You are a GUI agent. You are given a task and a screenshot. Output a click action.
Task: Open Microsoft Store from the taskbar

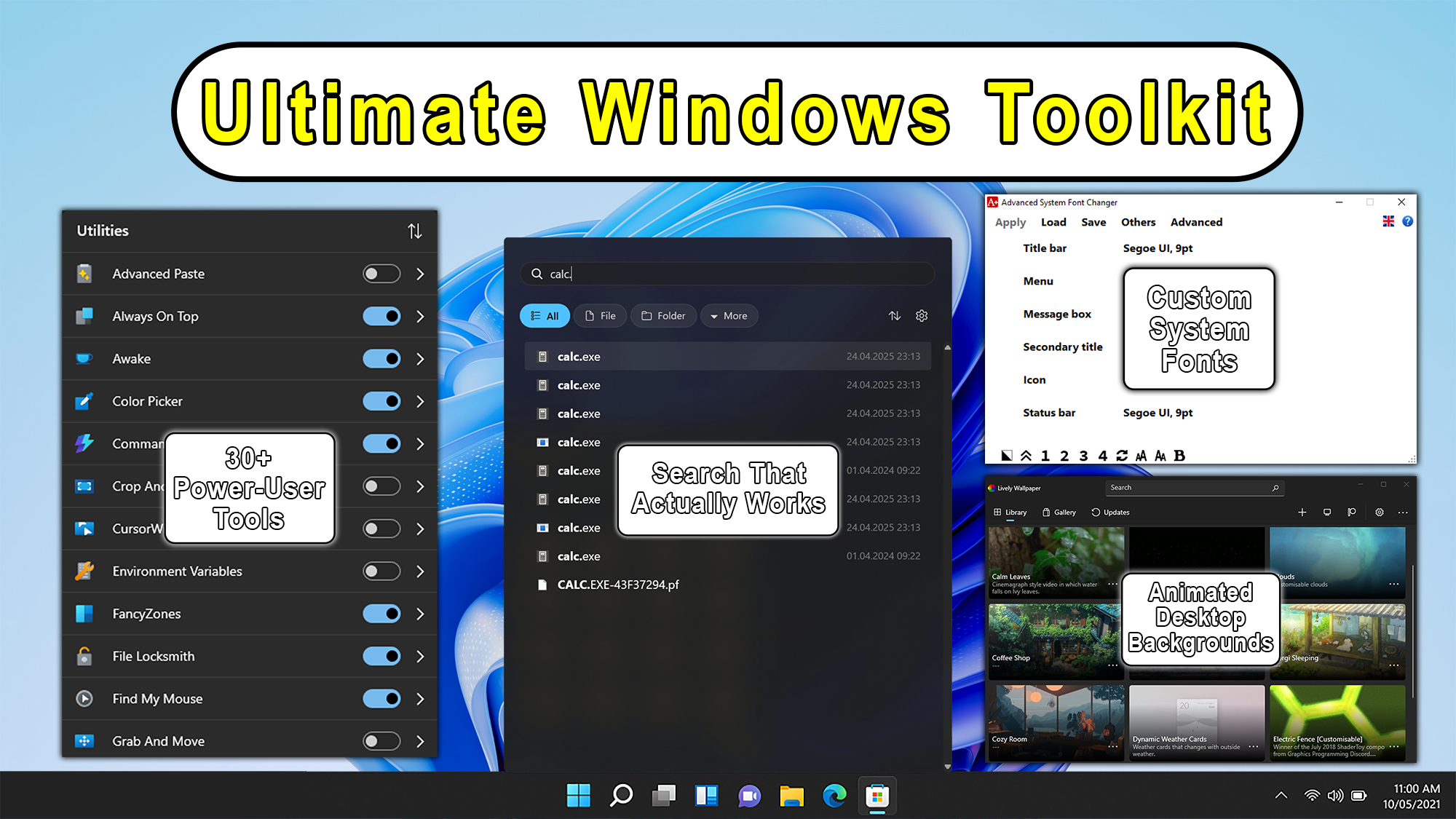[877, 796]
